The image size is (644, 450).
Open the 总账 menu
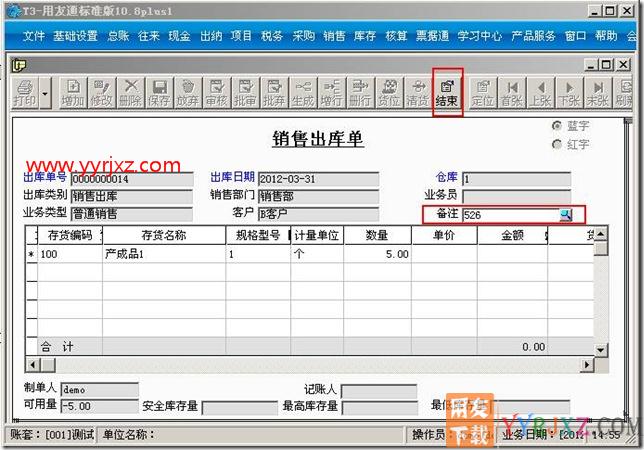click(x=118, y=36)
